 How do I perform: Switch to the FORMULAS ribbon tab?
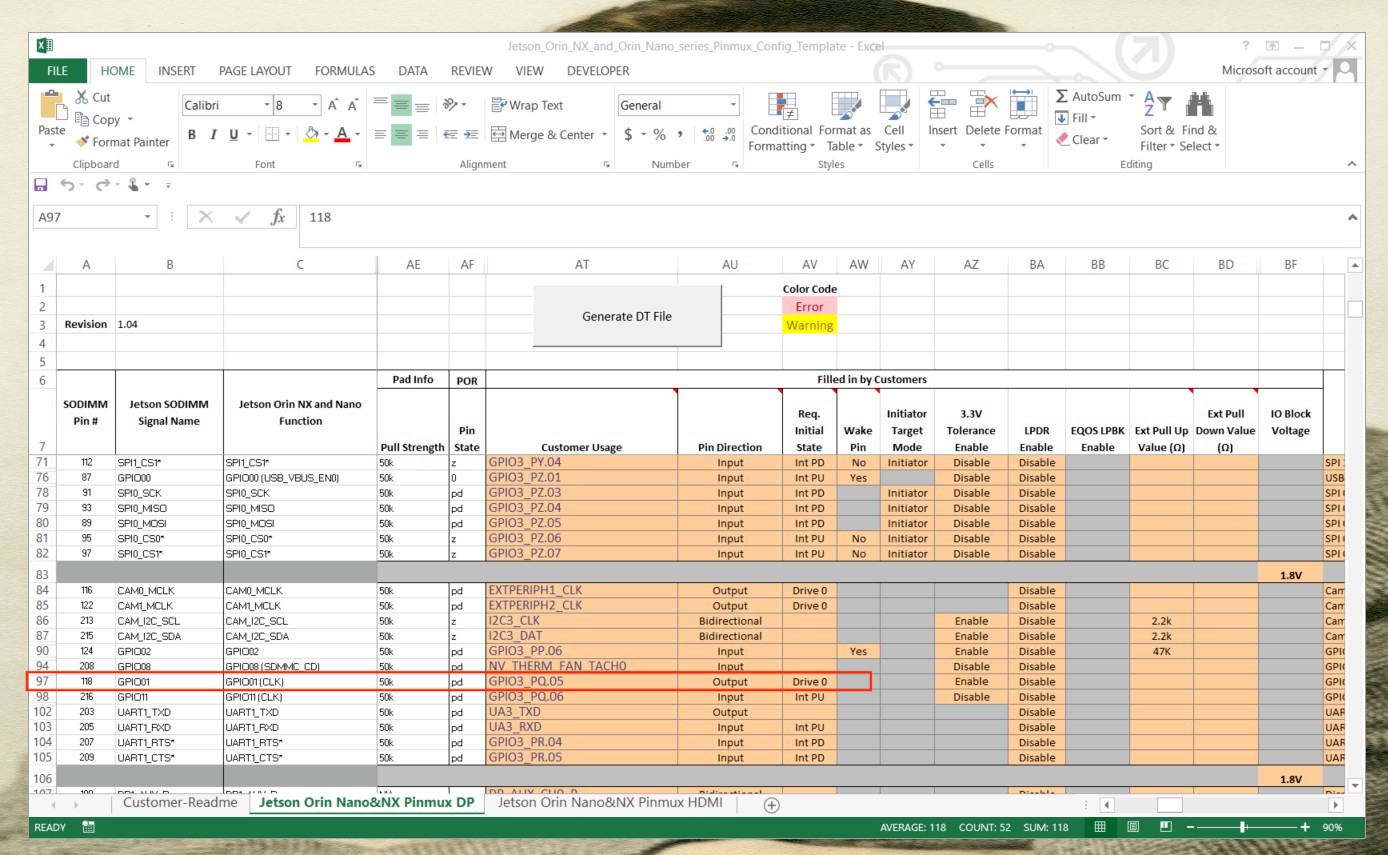point(344,70)
